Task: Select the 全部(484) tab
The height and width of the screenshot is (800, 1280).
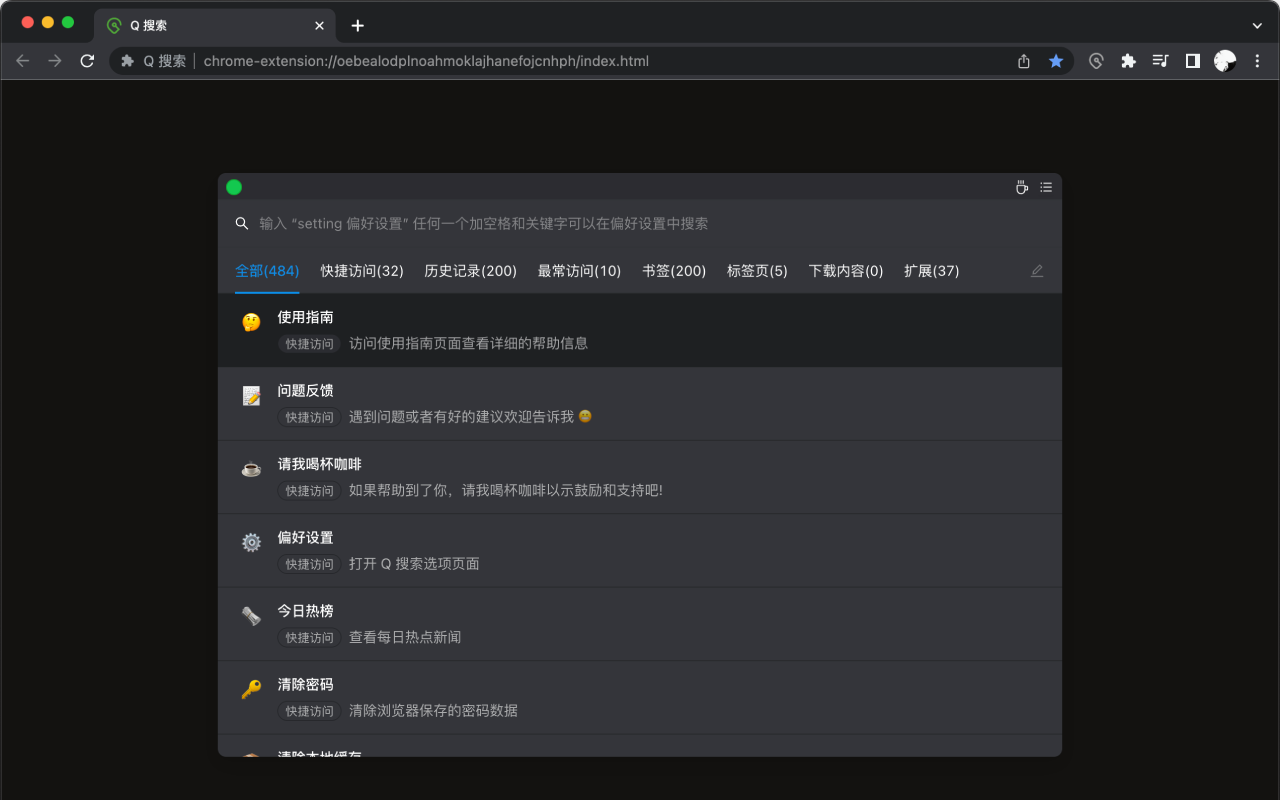Action: (267, 271)
